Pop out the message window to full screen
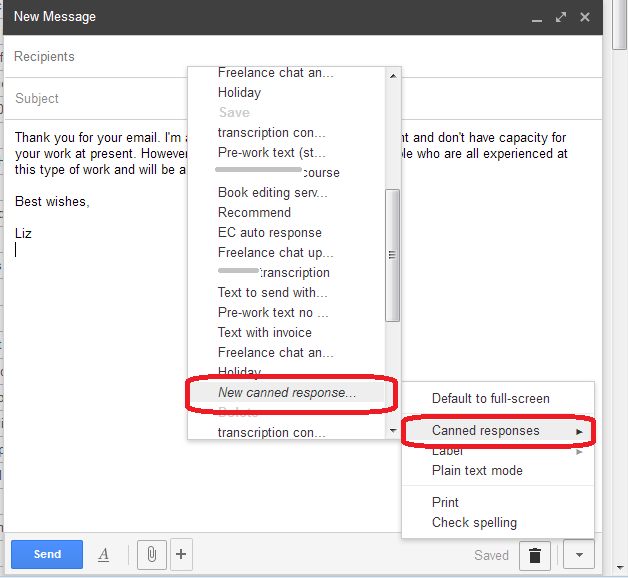628x578 pixels. (562, 17)
